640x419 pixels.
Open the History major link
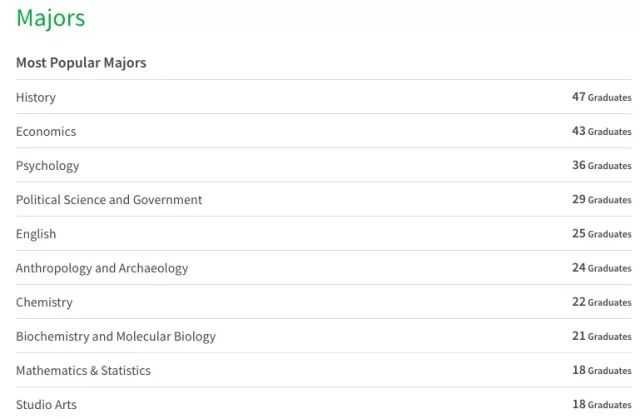click(36, 98)
